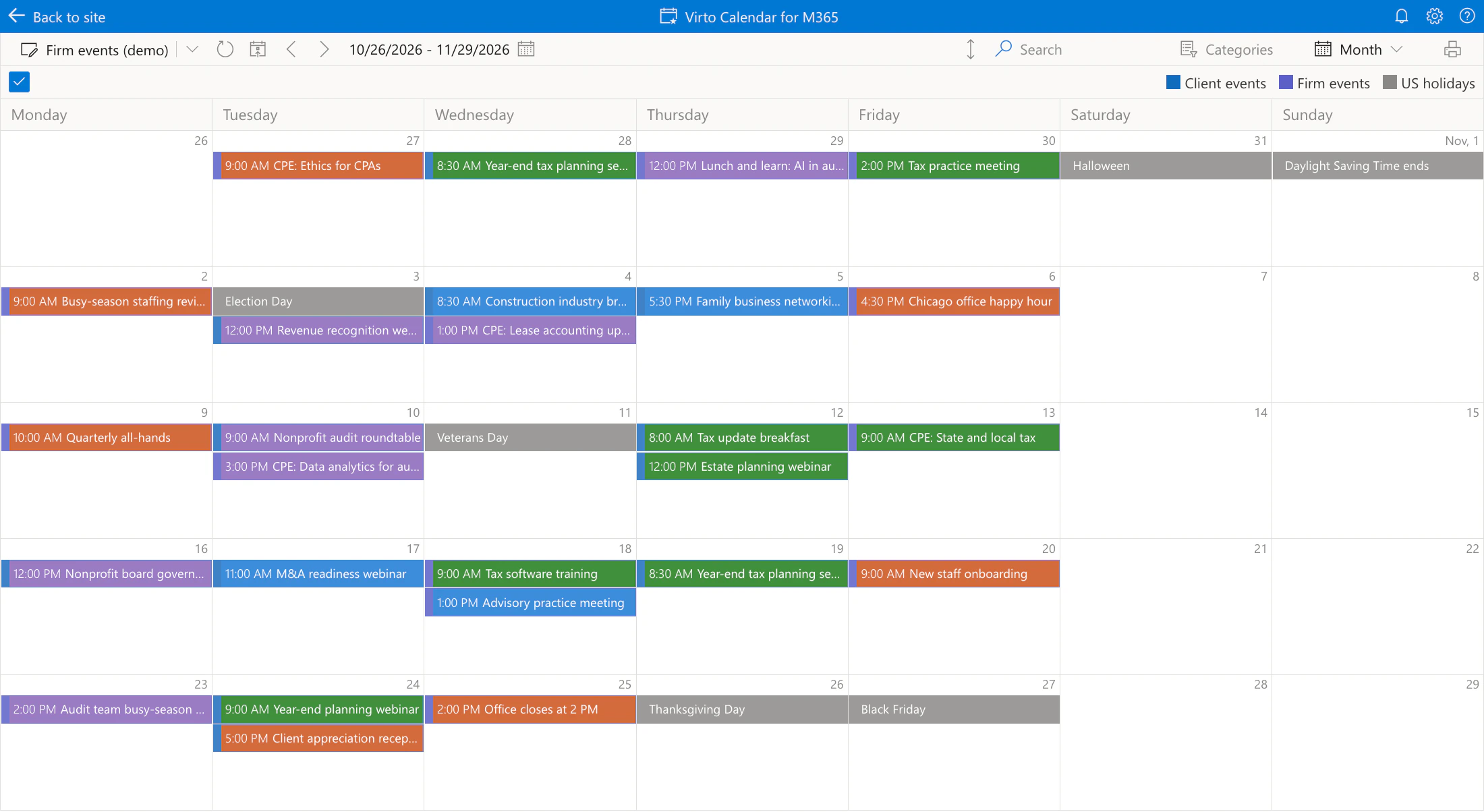Click the date range 10/26/2026 - 11/29/2026
This screenshot has width=1484, height=812.
pos(429,50)
